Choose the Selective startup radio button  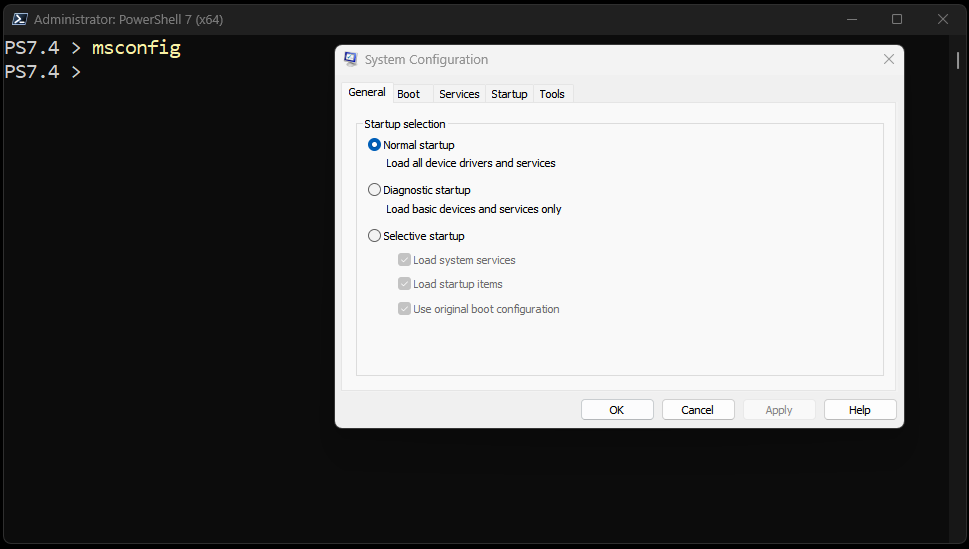[374, 236]
